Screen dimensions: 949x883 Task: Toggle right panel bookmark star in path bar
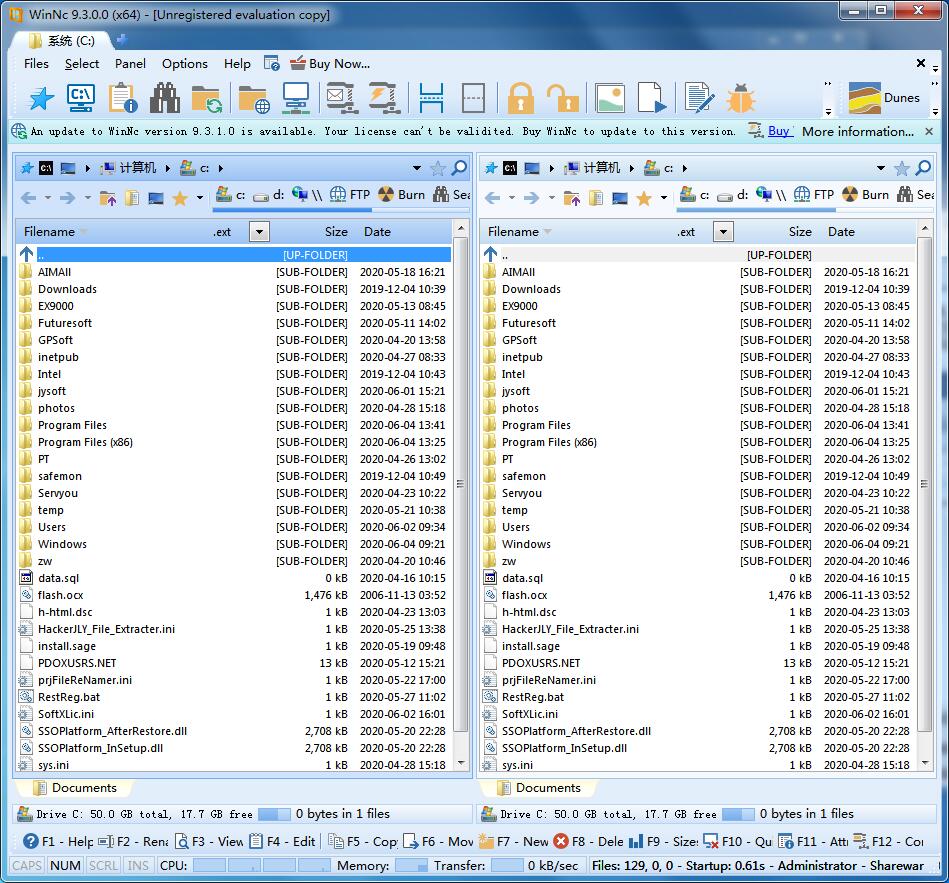pyautogui.click(x=902, y=168)
